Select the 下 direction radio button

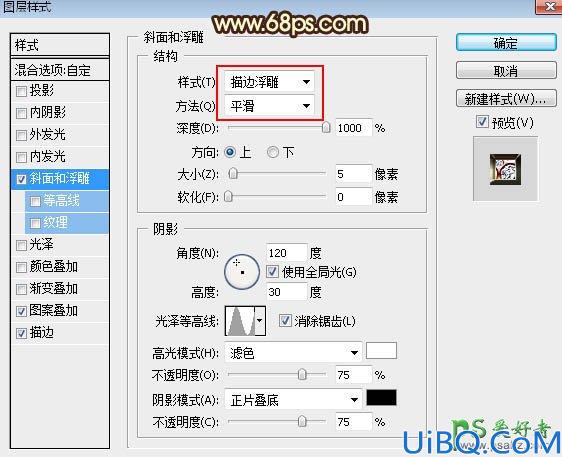click(273, 152)
